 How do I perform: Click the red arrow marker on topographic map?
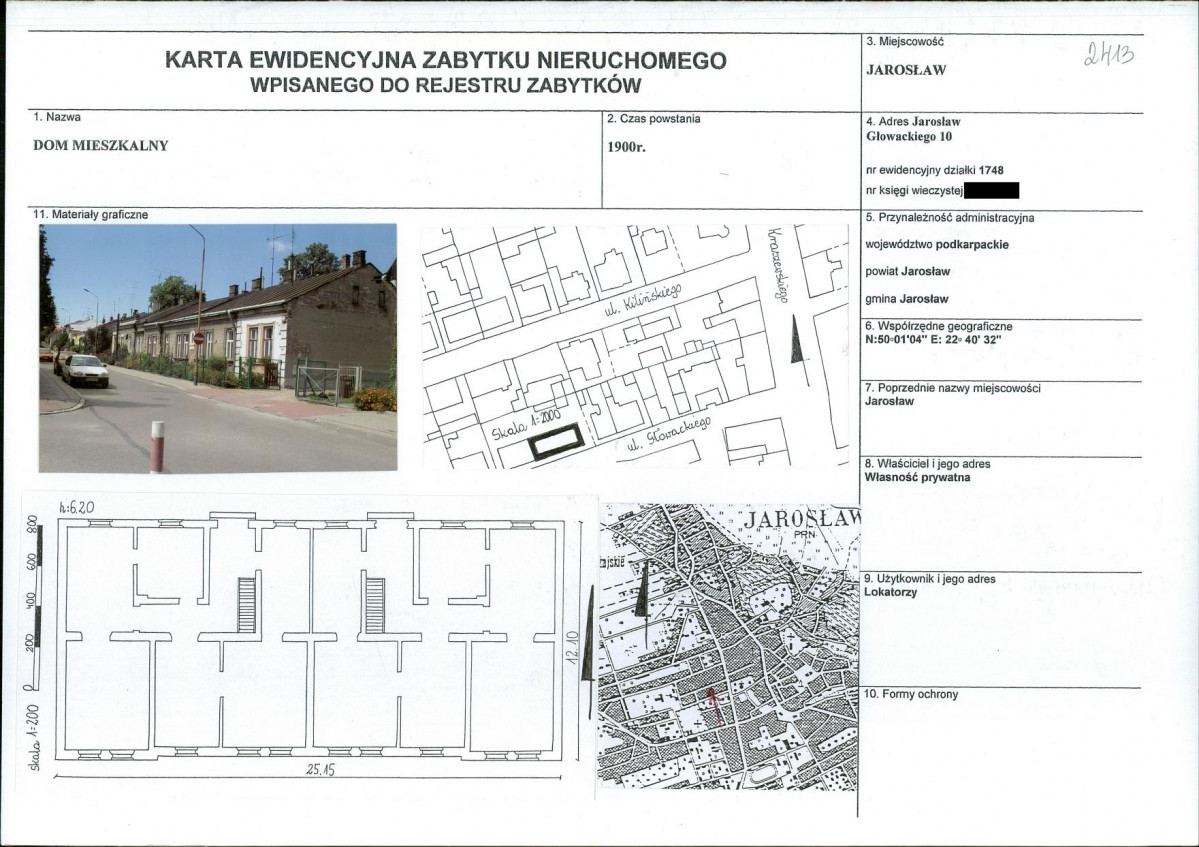tap(714, 705)
